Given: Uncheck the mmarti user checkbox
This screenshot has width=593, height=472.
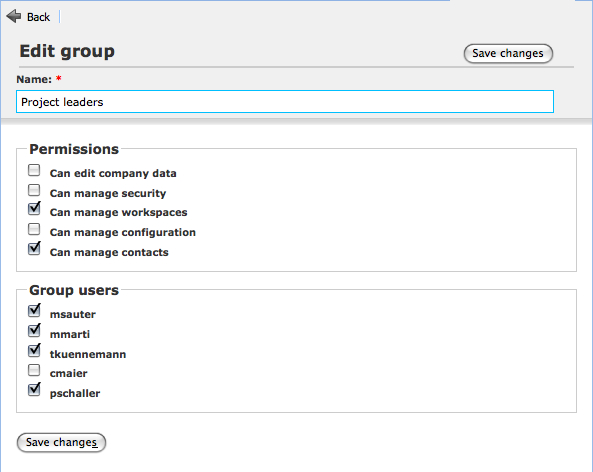Looking at the screenshot, I should click(x=34, y=330).
